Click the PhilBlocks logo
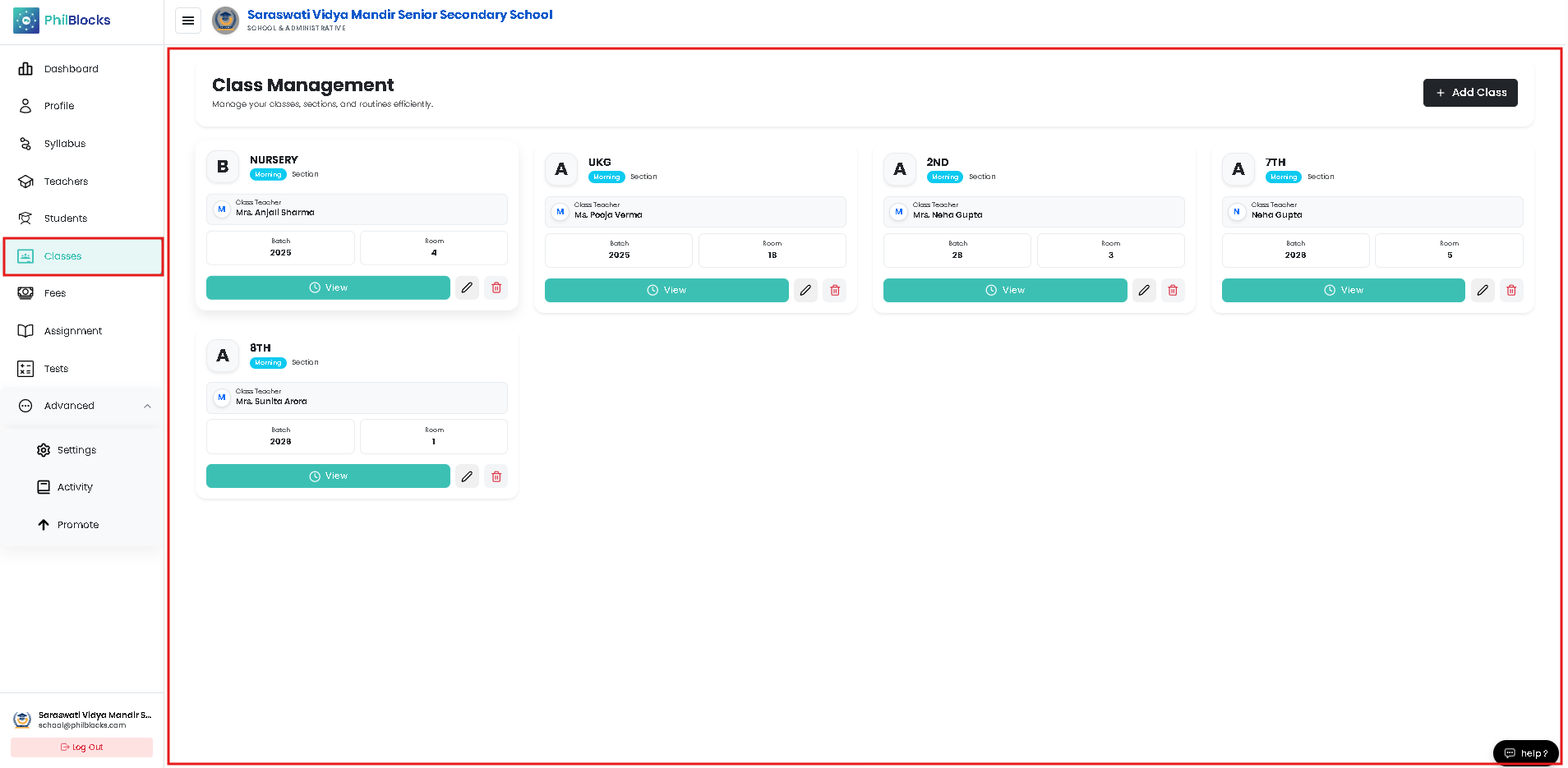The image size is (1568, 768). click(x=62, y=21)
